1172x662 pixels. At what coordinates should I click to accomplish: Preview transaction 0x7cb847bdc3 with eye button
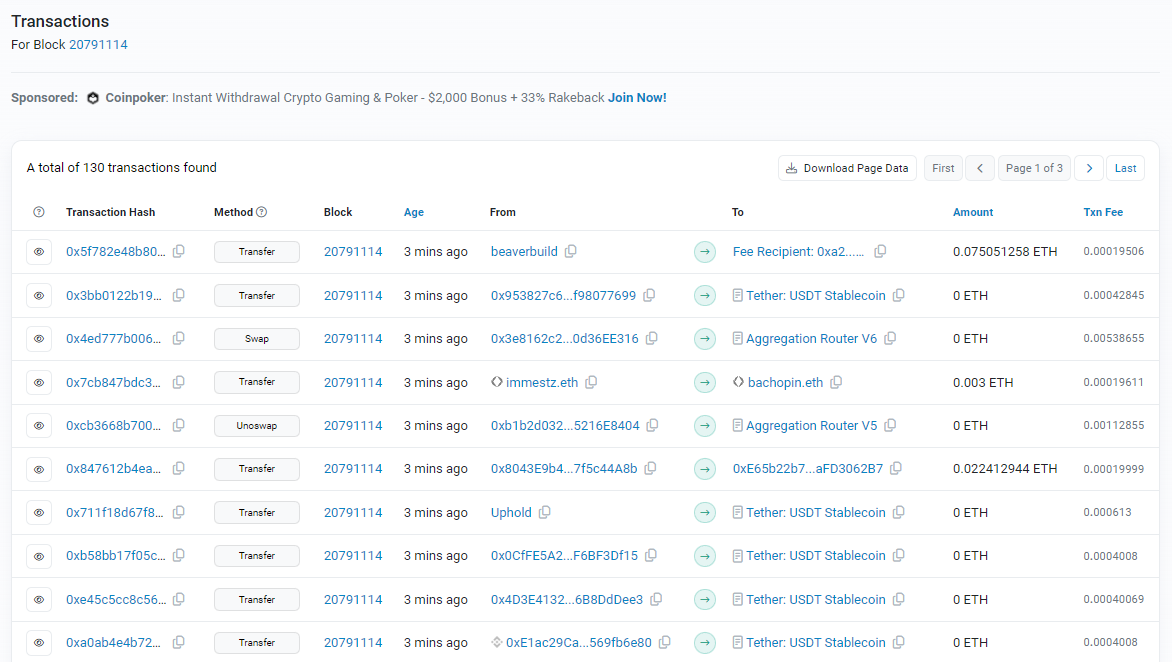coord(39,383)
